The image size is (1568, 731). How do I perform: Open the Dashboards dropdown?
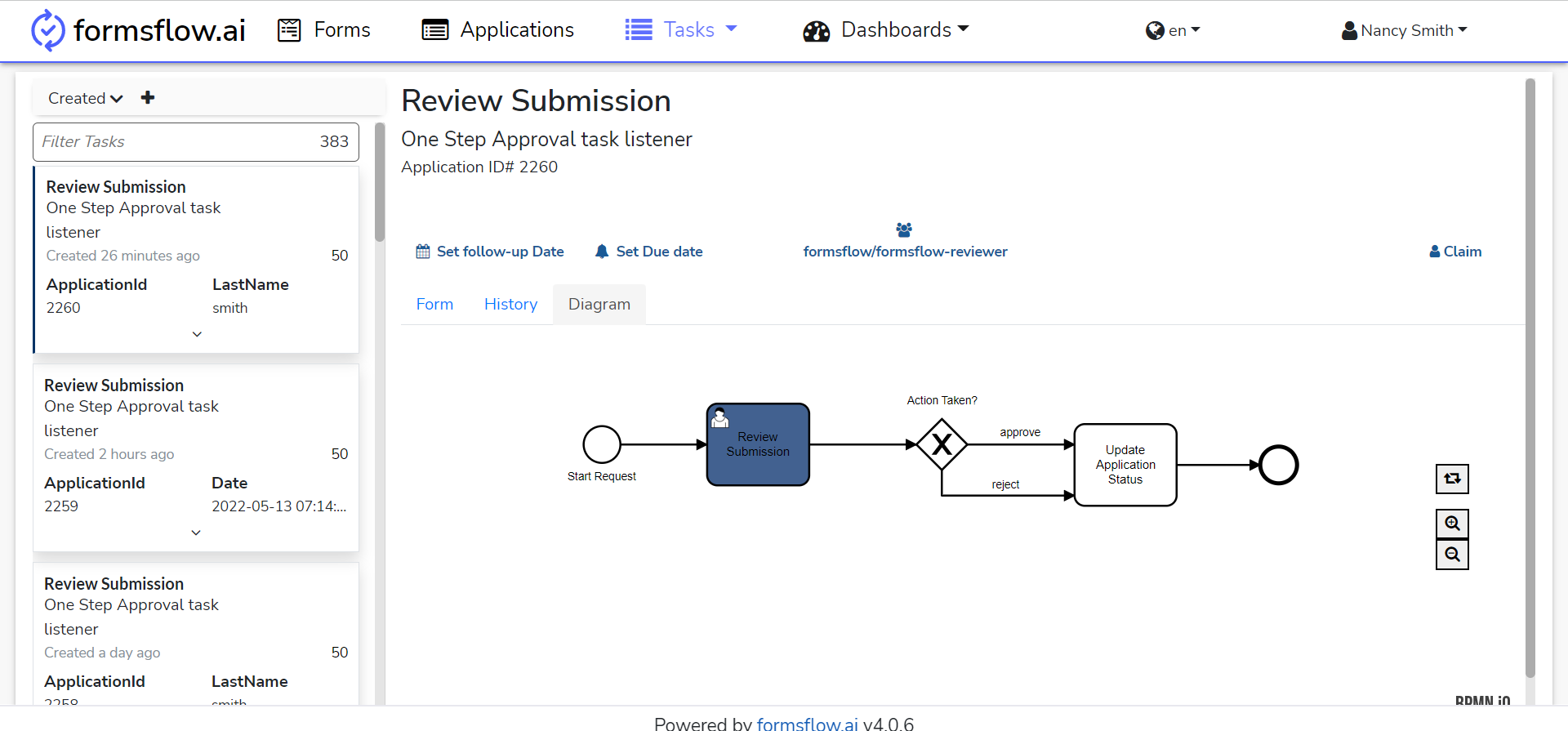coord(886,30)
